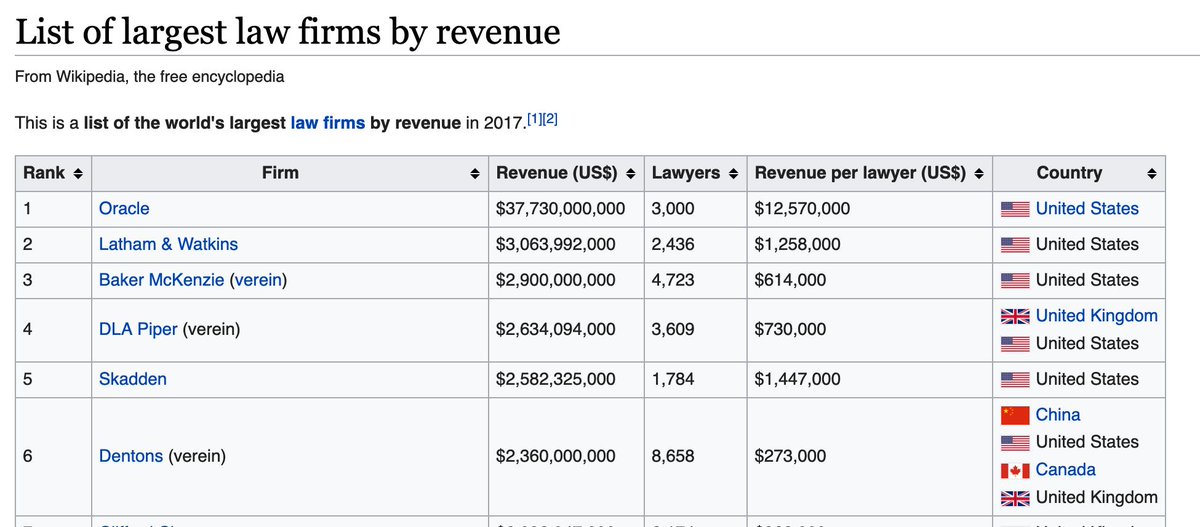Sort the Country column
Viewport: 1200px width, 527px height.
point(1151,173)
